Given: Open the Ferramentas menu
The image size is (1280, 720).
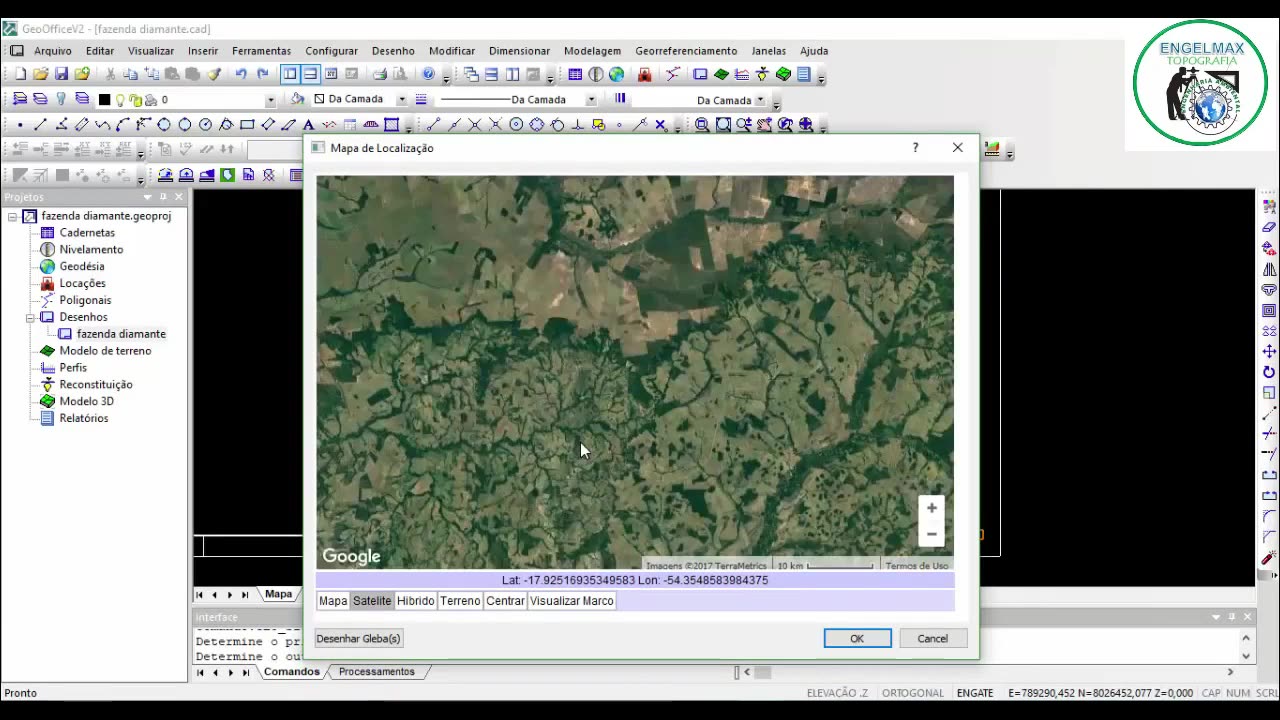Looking at the screenshot, I should pyautogui.click(x=261, y=51).
